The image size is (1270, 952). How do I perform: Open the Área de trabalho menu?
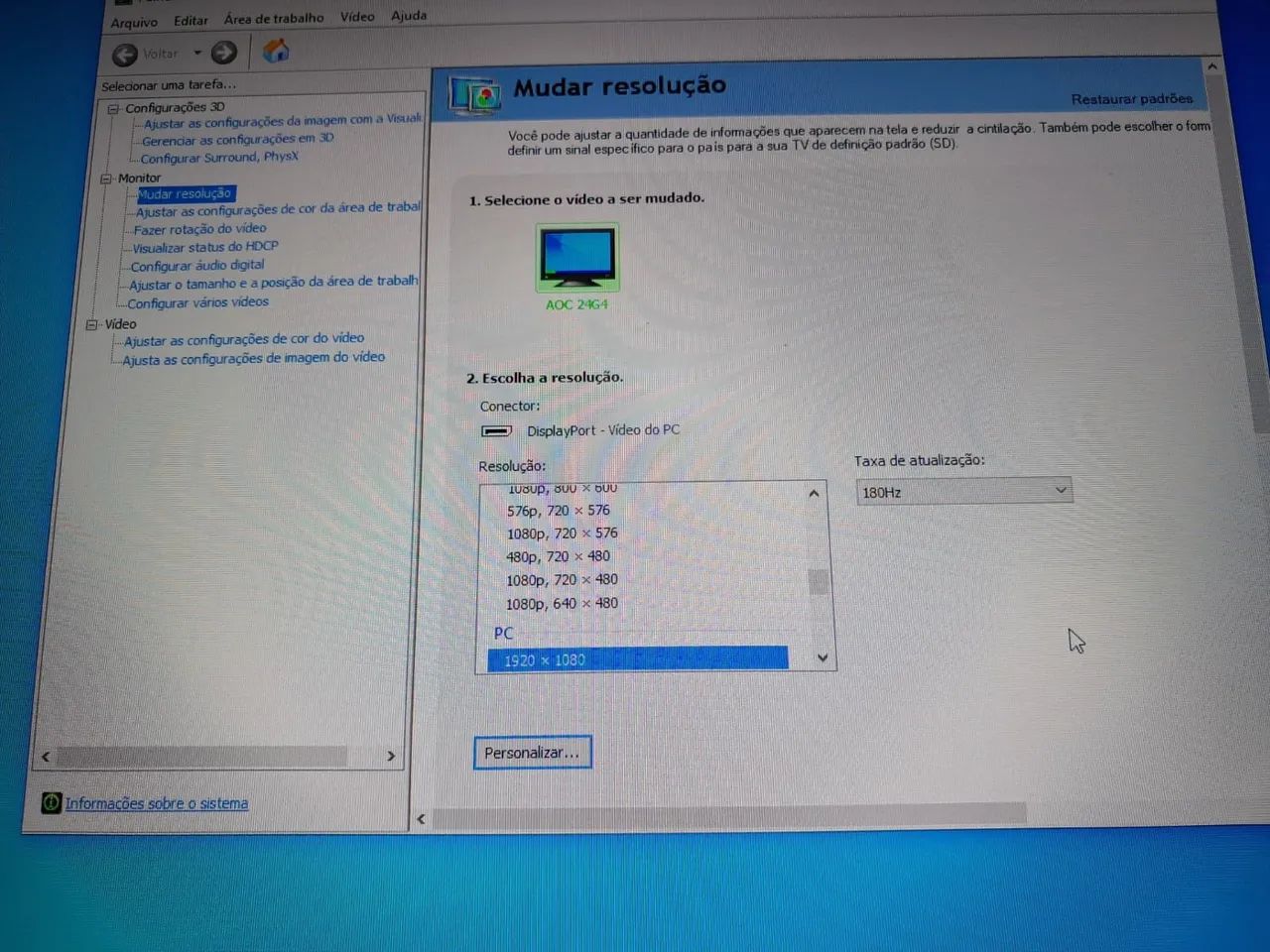(x=274, y=18)
